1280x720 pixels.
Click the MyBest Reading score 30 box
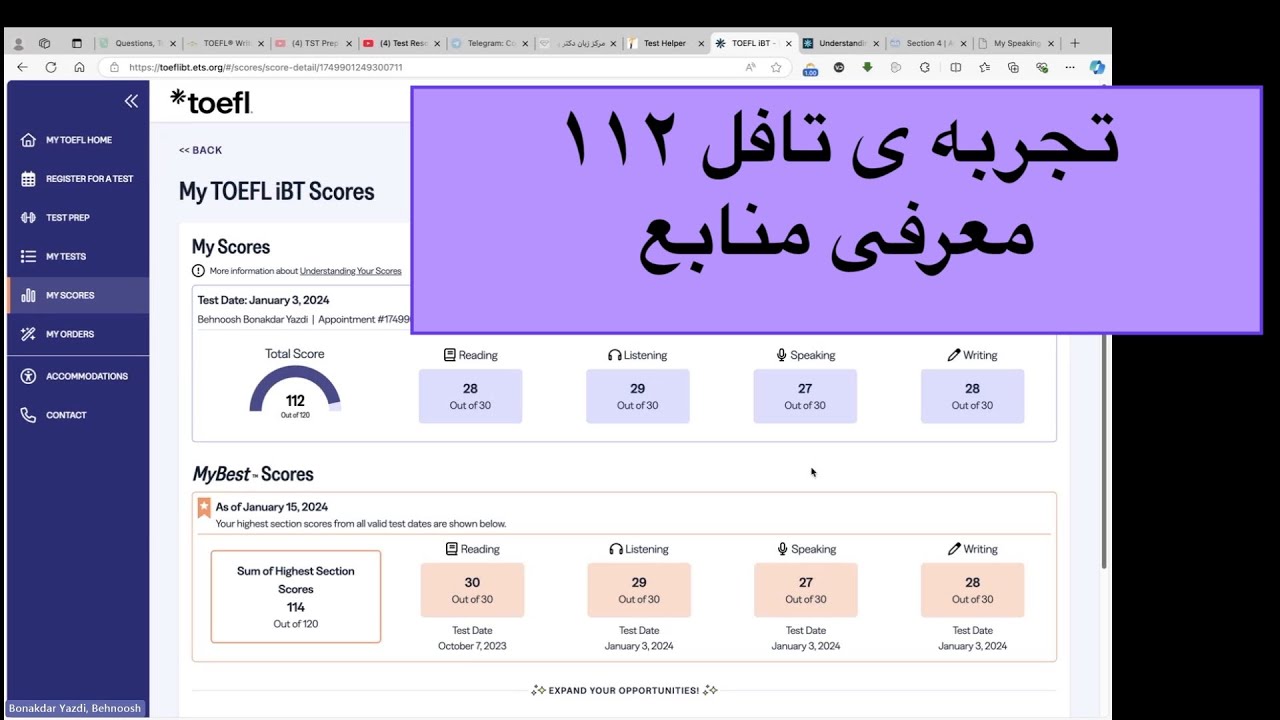[x=472, y=590]
